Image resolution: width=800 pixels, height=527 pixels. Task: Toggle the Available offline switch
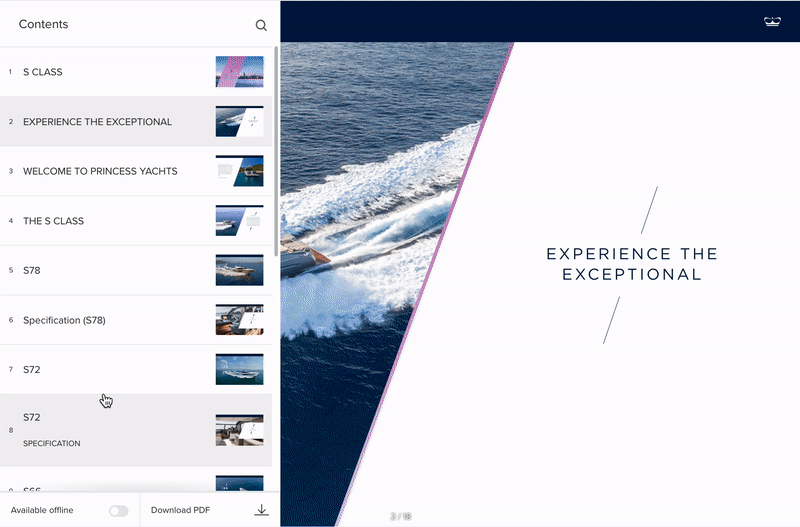point(118,511)
